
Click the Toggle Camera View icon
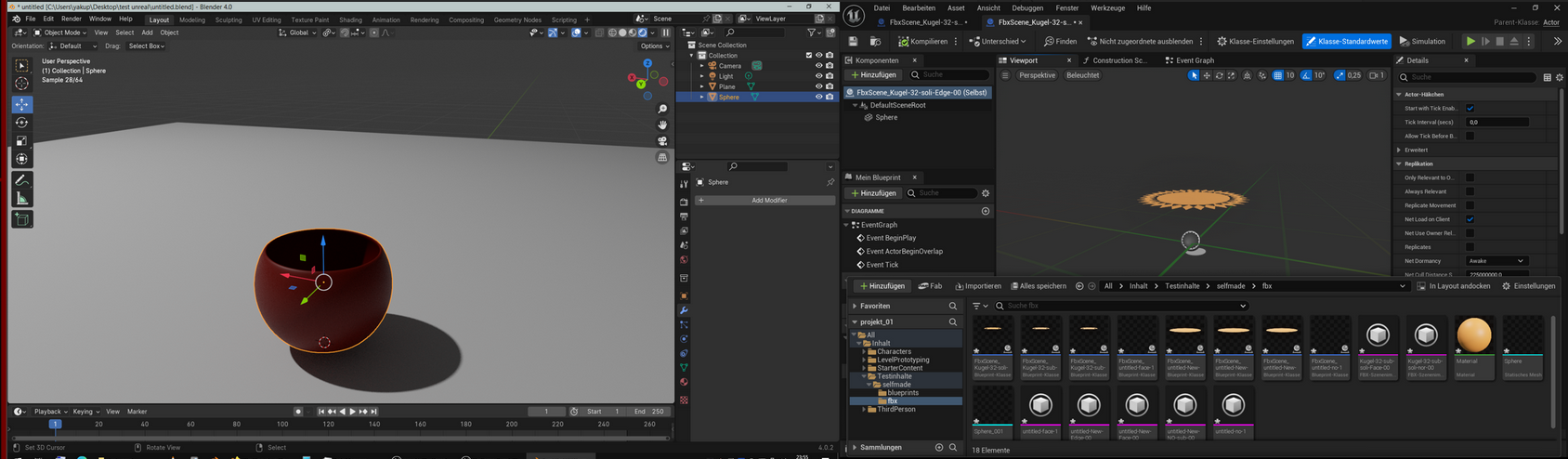[x=662, y=141]
